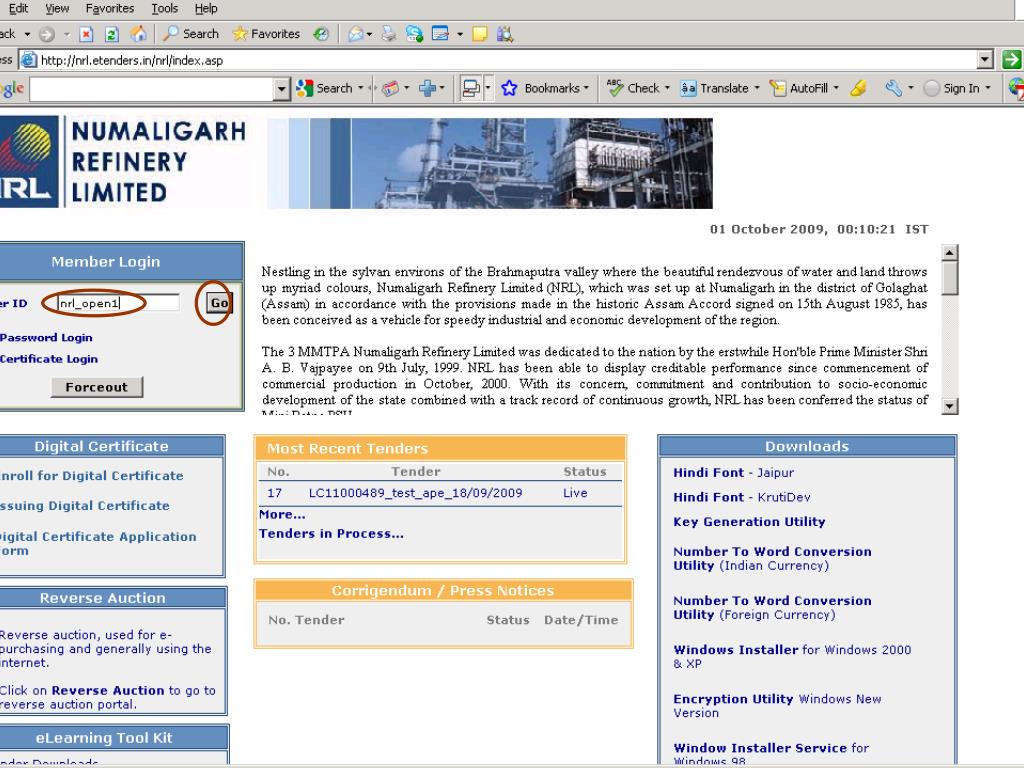Screen dimensions: 1024x768
Task: Open the Mail icon dropdown arrow
Action: [x=369, y=34]
